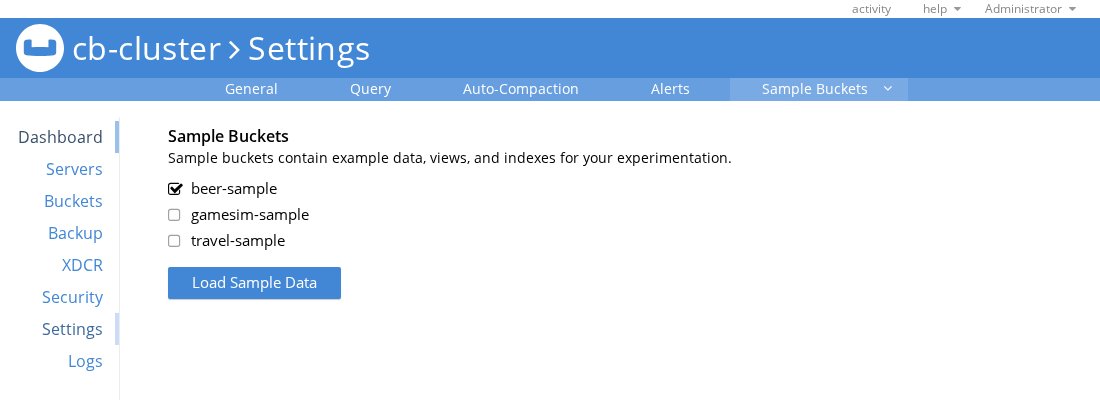This screenshot has width=1100, height=400.
Task: Select XDCR in the sidebar
Action: click(x=82, y=265)
